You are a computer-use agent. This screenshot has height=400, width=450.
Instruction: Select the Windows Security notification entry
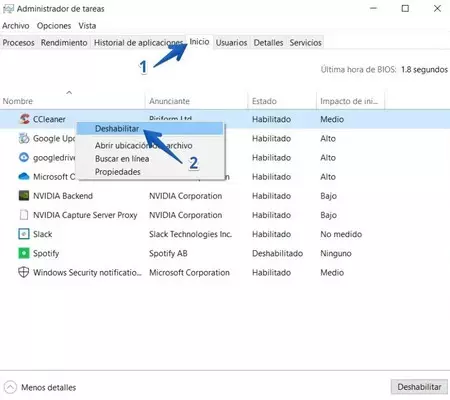pos(87,272)
